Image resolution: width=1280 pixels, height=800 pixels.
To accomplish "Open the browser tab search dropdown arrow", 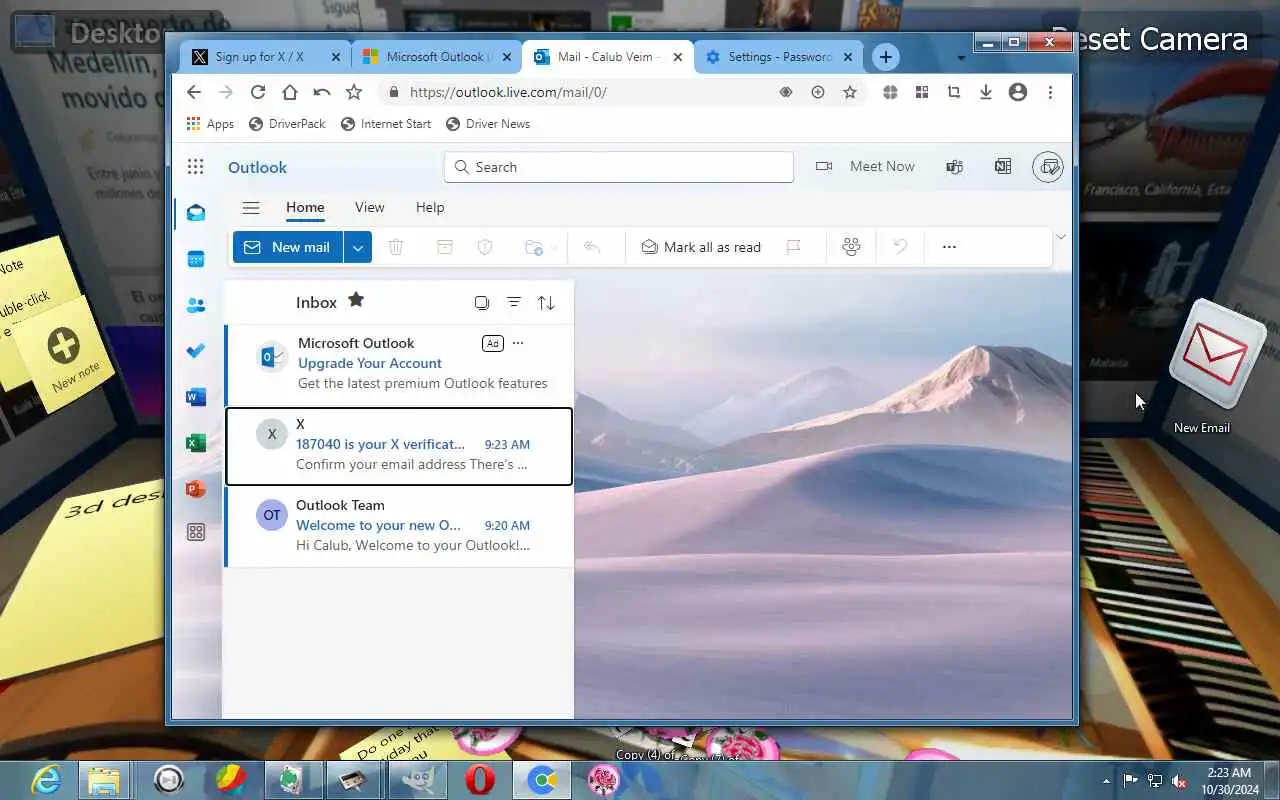I will (x=961, y=58).
